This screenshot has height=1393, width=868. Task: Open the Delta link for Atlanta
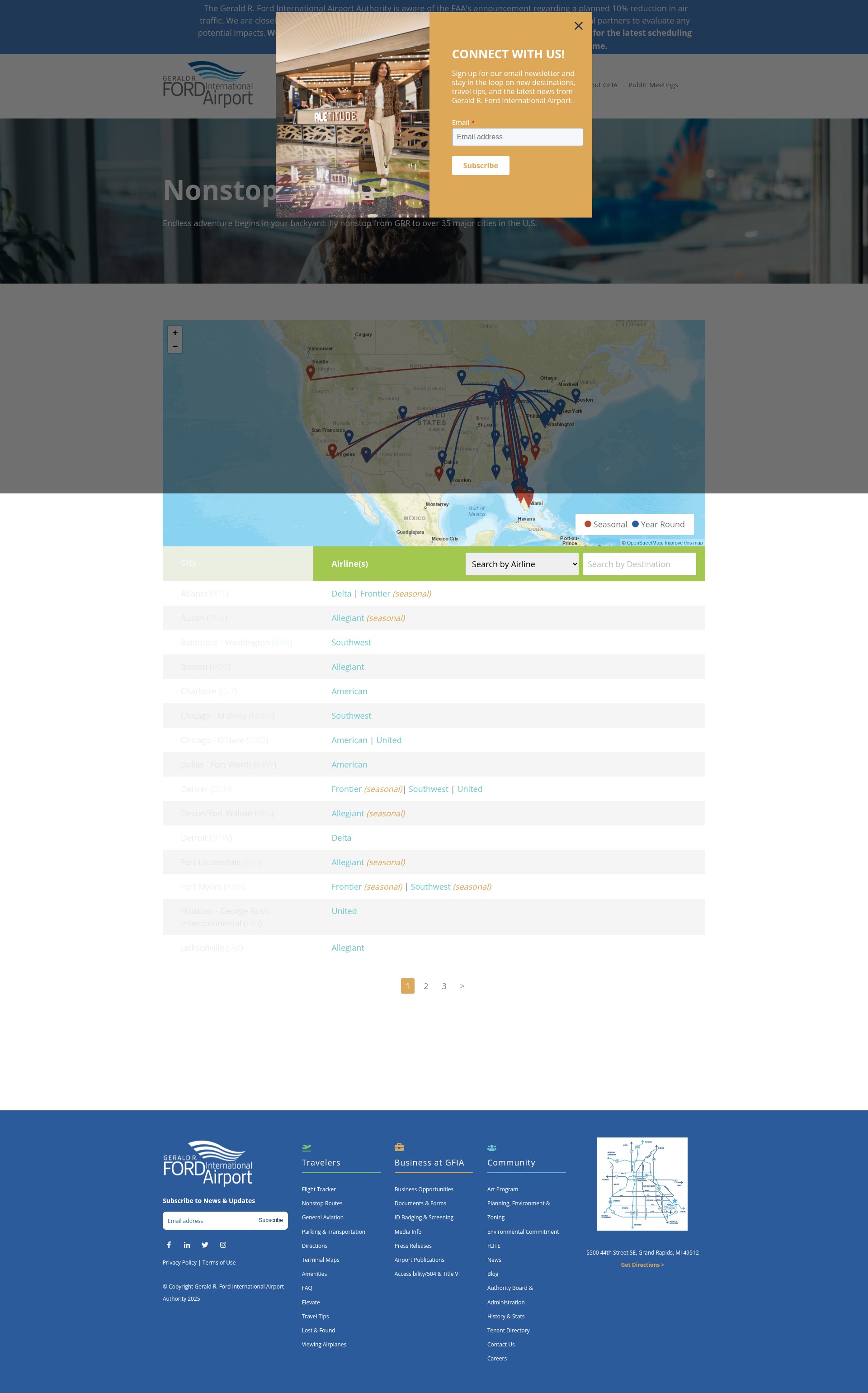[341, 594]
